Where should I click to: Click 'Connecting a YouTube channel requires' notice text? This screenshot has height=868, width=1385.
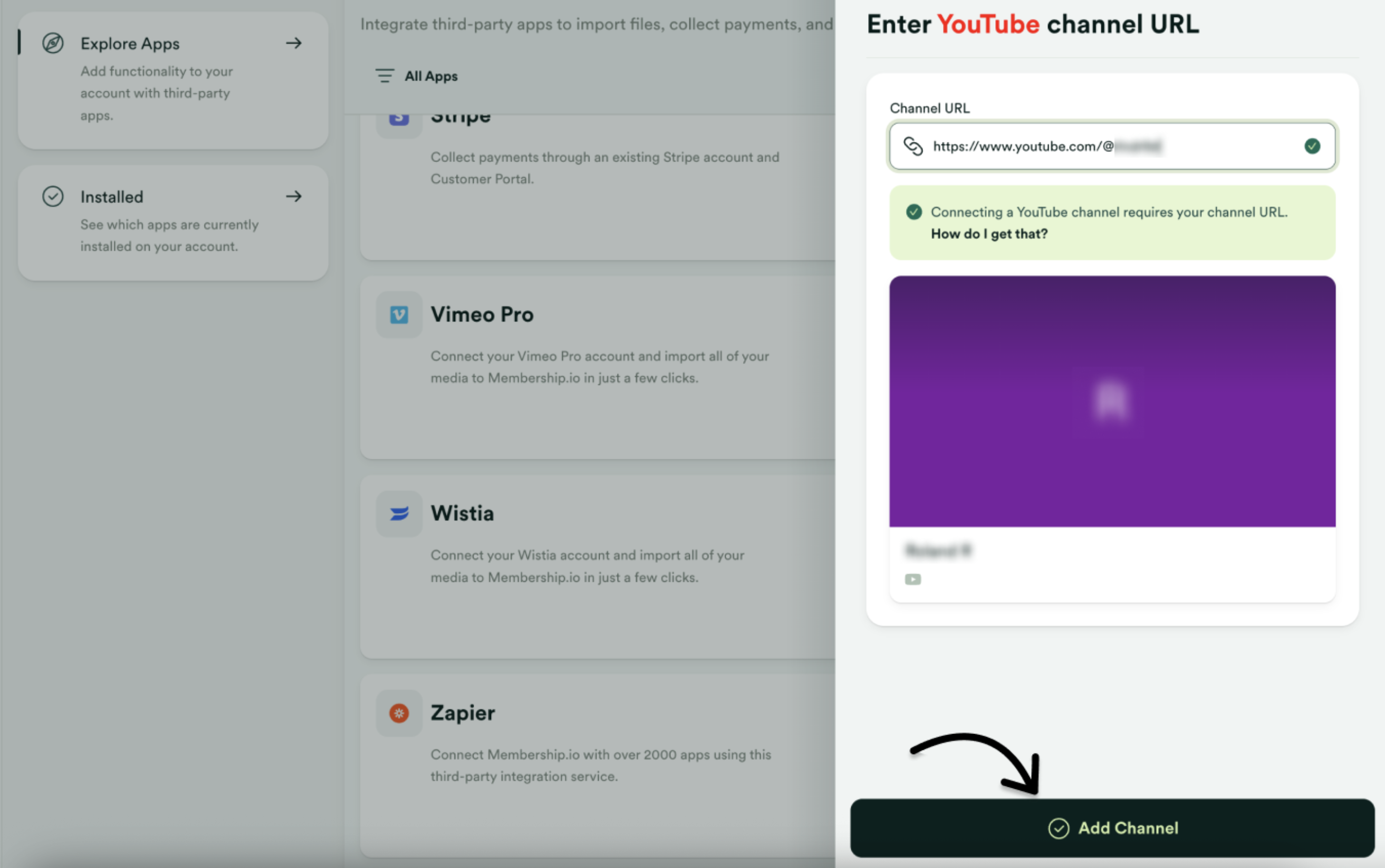(x=1109, y=212)
